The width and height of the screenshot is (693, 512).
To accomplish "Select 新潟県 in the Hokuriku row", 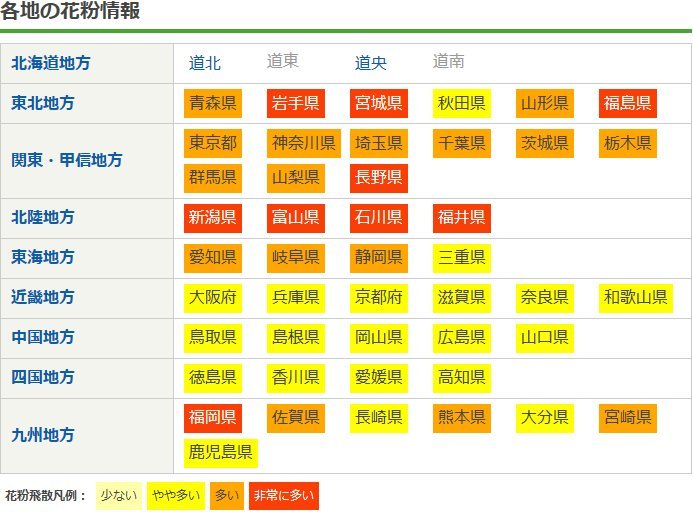I will coord(213,218).
